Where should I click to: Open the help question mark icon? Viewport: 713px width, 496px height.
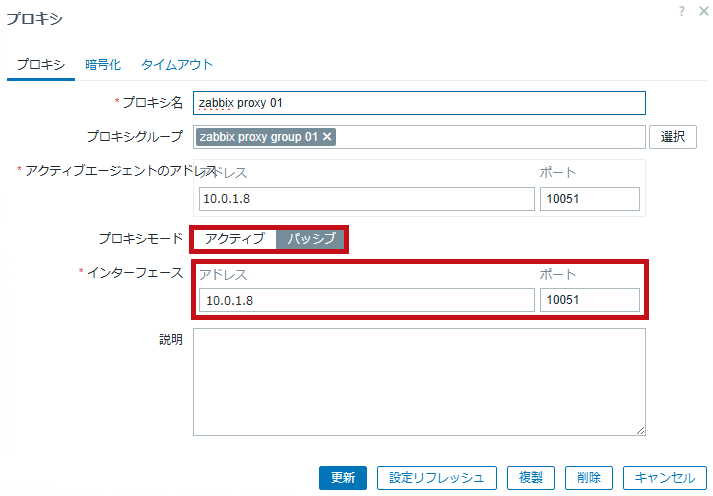(x=681, y=11)
